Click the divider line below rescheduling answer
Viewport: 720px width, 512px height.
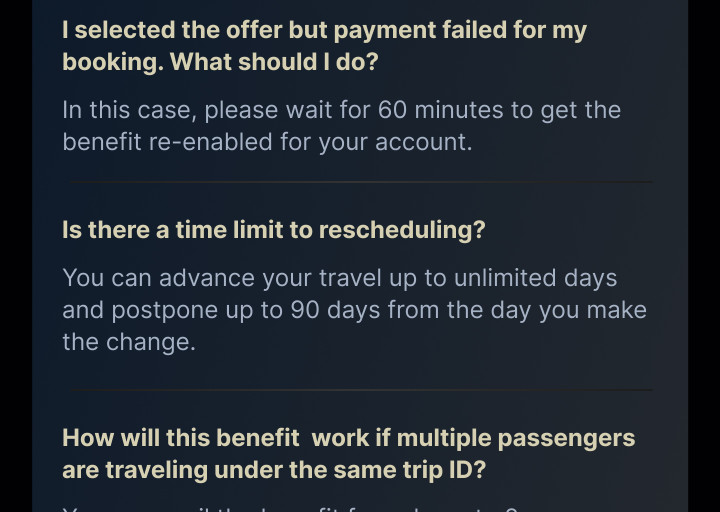coord(360,390)
